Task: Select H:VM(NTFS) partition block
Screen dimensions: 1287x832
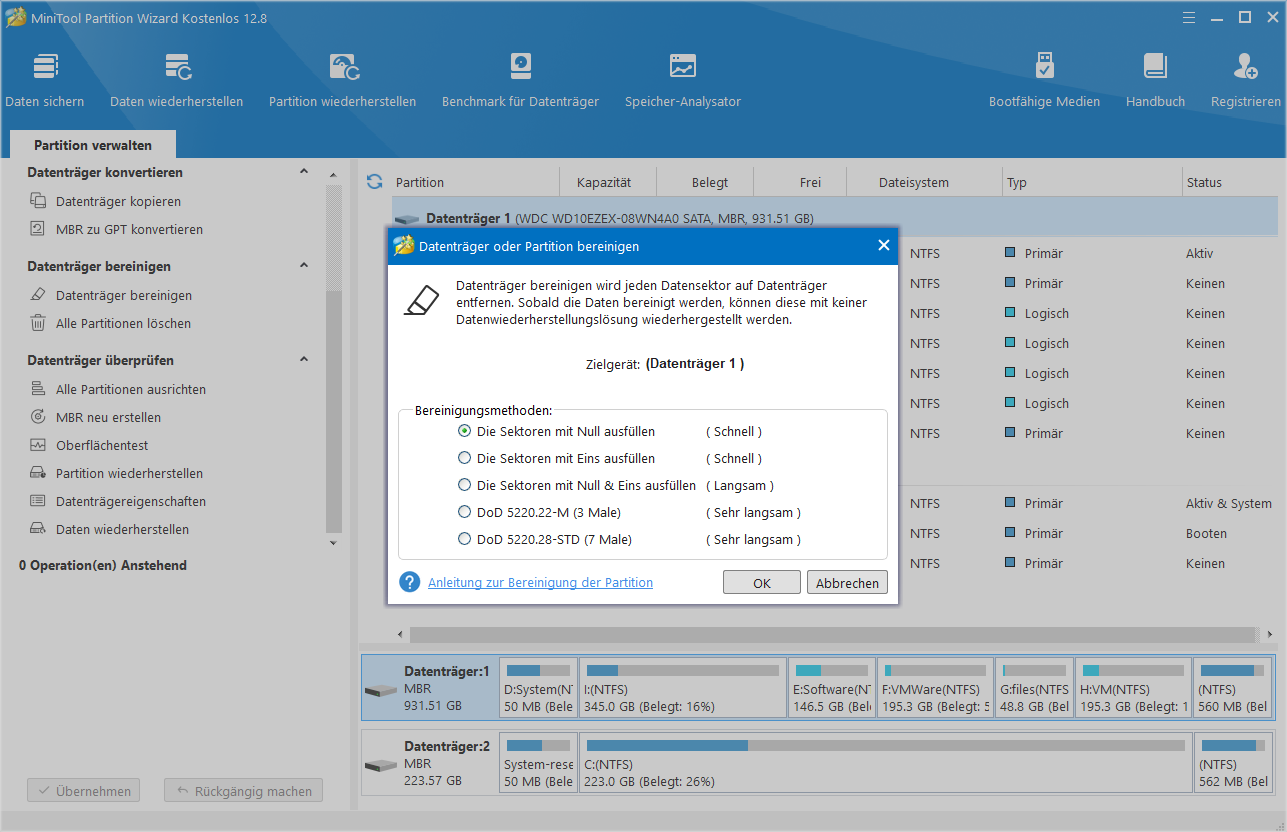Action: [x=1134, y=688]
